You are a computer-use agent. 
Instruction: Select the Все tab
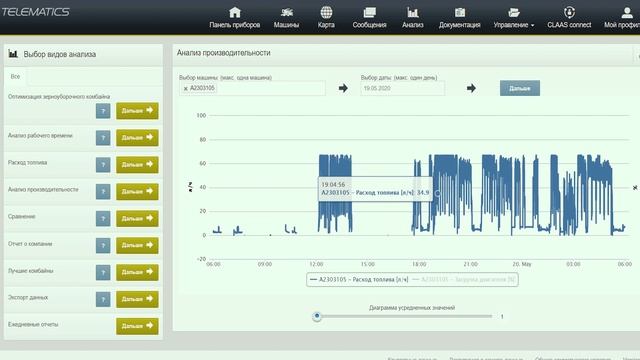[15, 76]
